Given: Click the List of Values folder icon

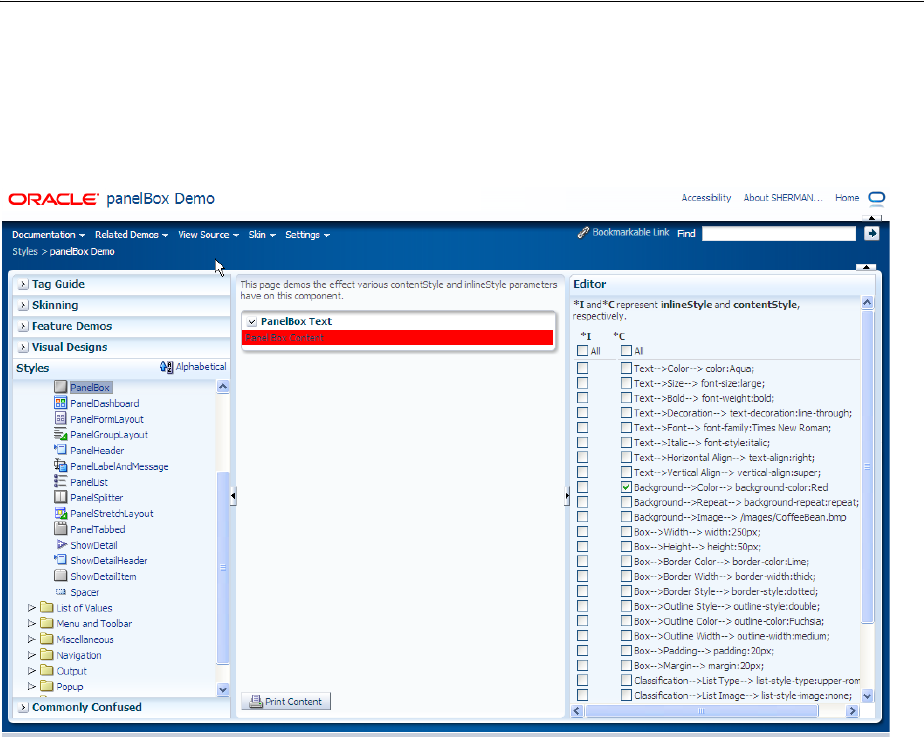Looking at the screenshot, I should (x=47, y=607).
